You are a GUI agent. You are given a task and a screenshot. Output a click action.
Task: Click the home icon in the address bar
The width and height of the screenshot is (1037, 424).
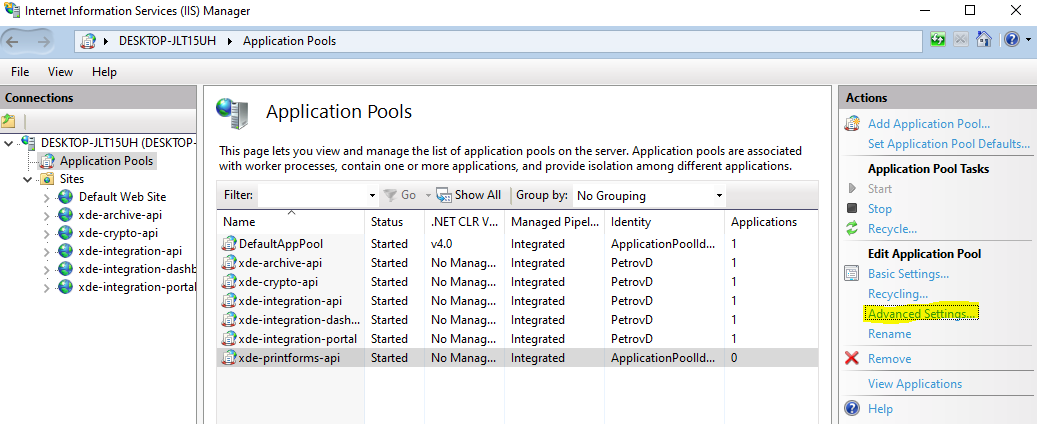coord(984,40)
